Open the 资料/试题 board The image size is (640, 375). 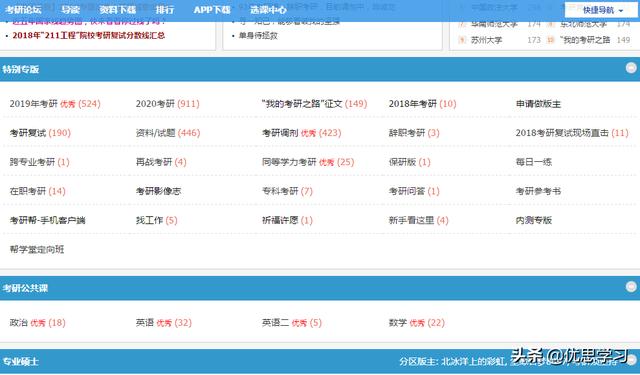[156, 133]
